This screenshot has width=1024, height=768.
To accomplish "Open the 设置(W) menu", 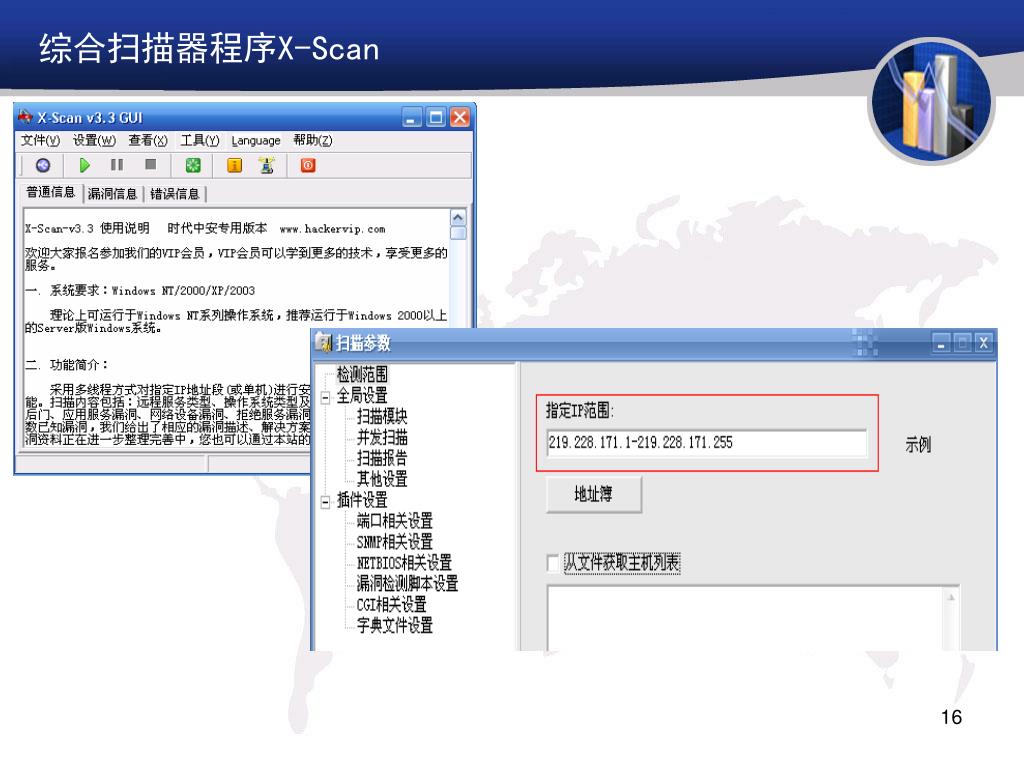I will (x=94, y=140).
